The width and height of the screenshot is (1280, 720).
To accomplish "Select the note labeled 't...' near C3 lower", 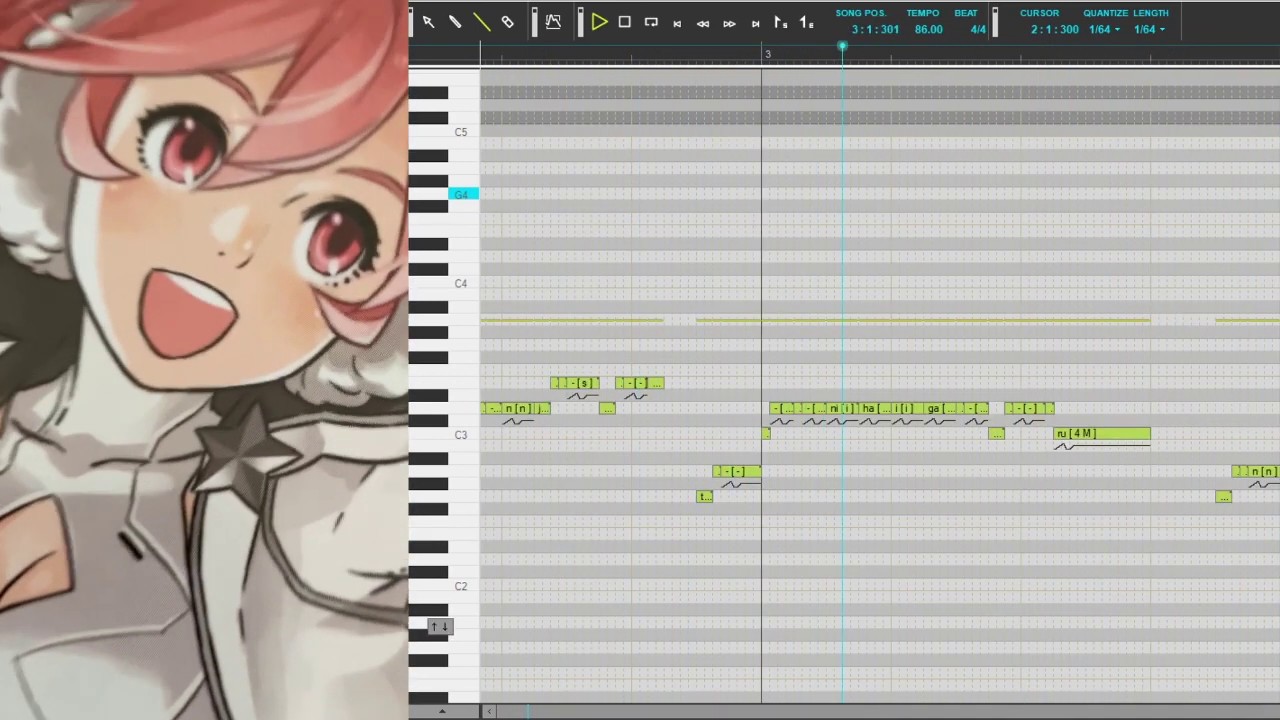I will (x=705, y=497).
